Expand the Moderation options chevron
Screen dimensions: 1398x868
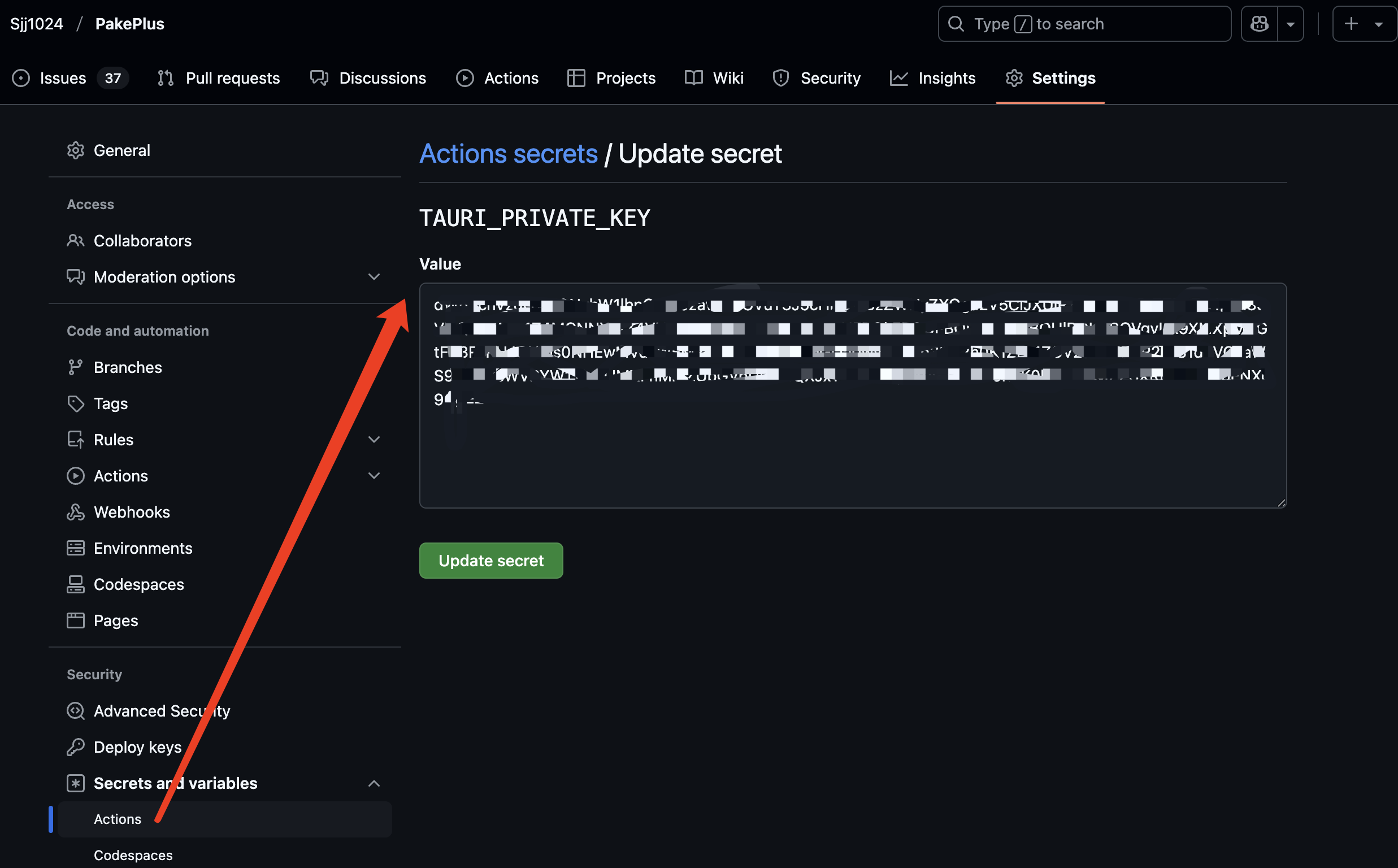tap(374, 277)
